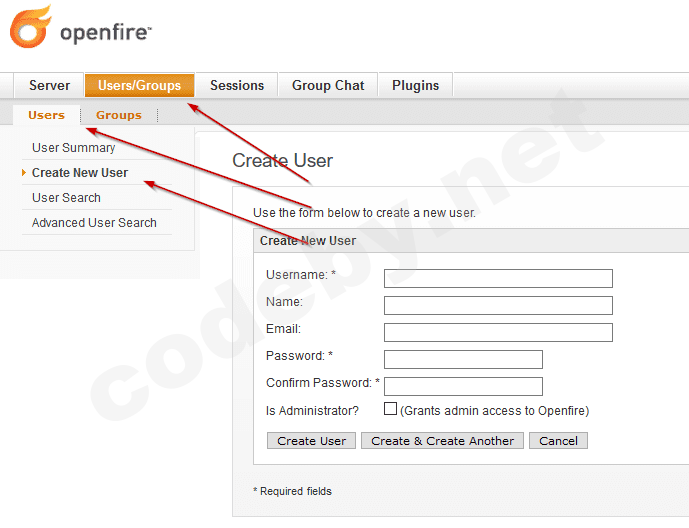Click the Openfire flame logo
The width and height of the screenshot is (689, 528).
[x=31, y=27]
